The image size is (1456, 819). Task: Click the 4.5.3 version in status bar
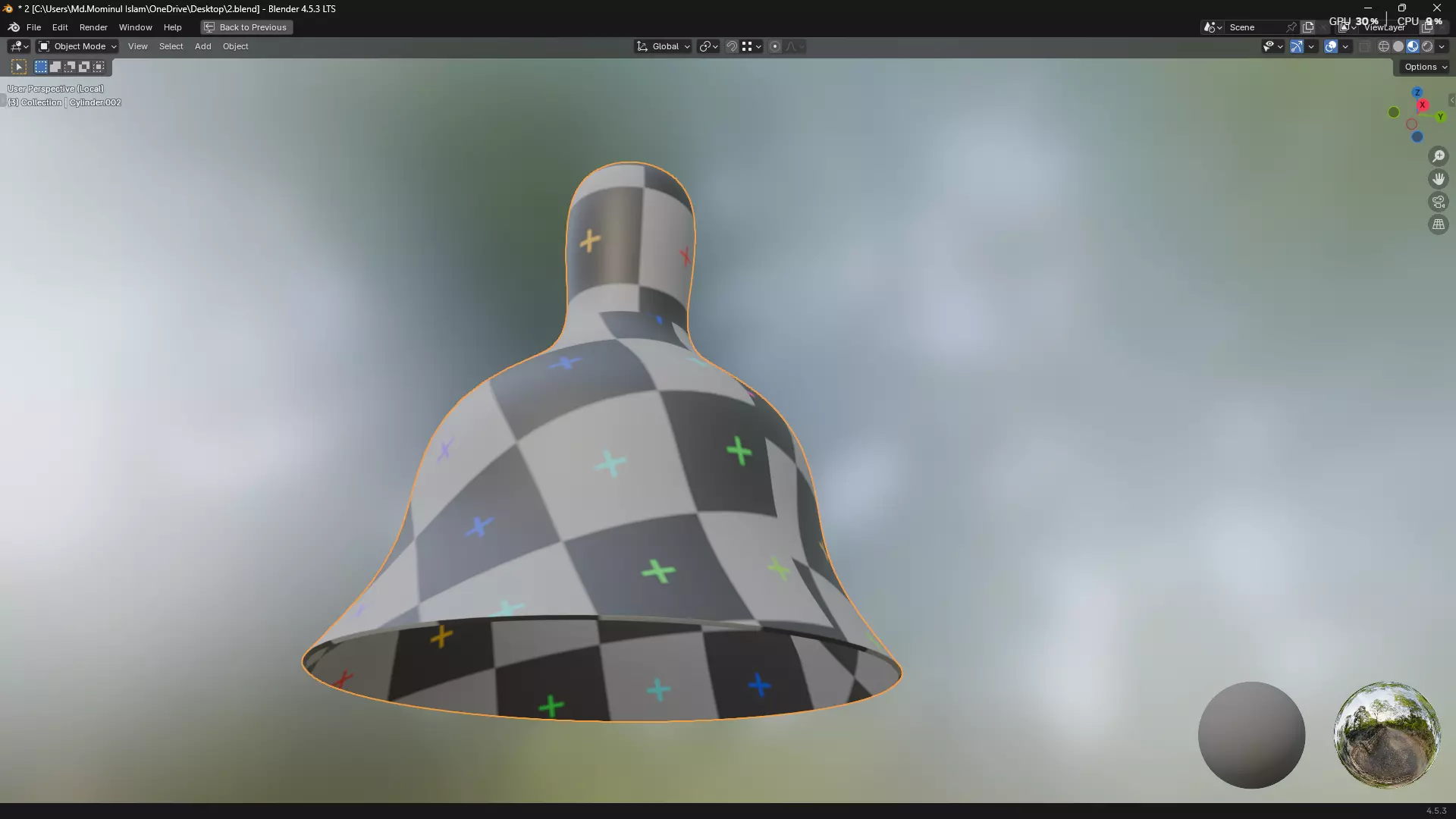(1436, 811)
